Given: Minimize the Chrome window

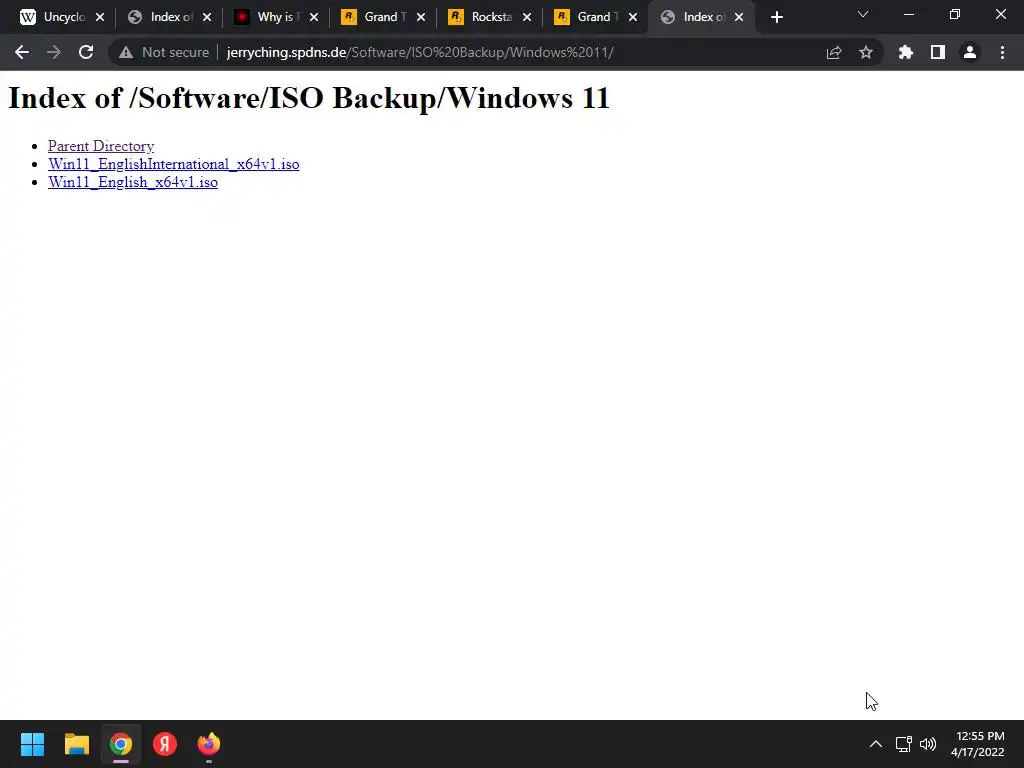Looking at the screenshot, I should (x=908, y=14).
